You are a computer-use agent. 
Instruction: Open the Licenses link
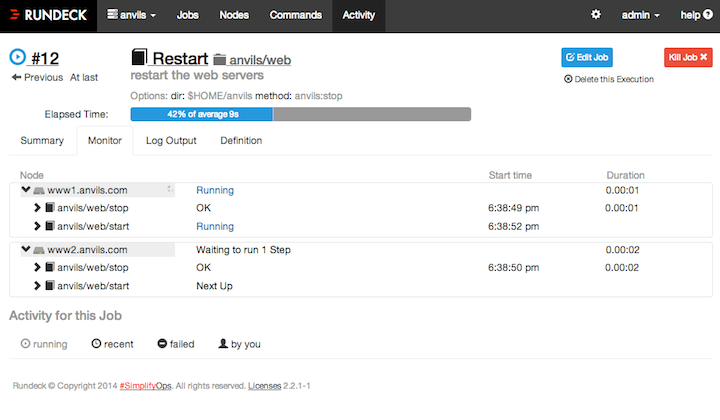(x=264, y=386)
